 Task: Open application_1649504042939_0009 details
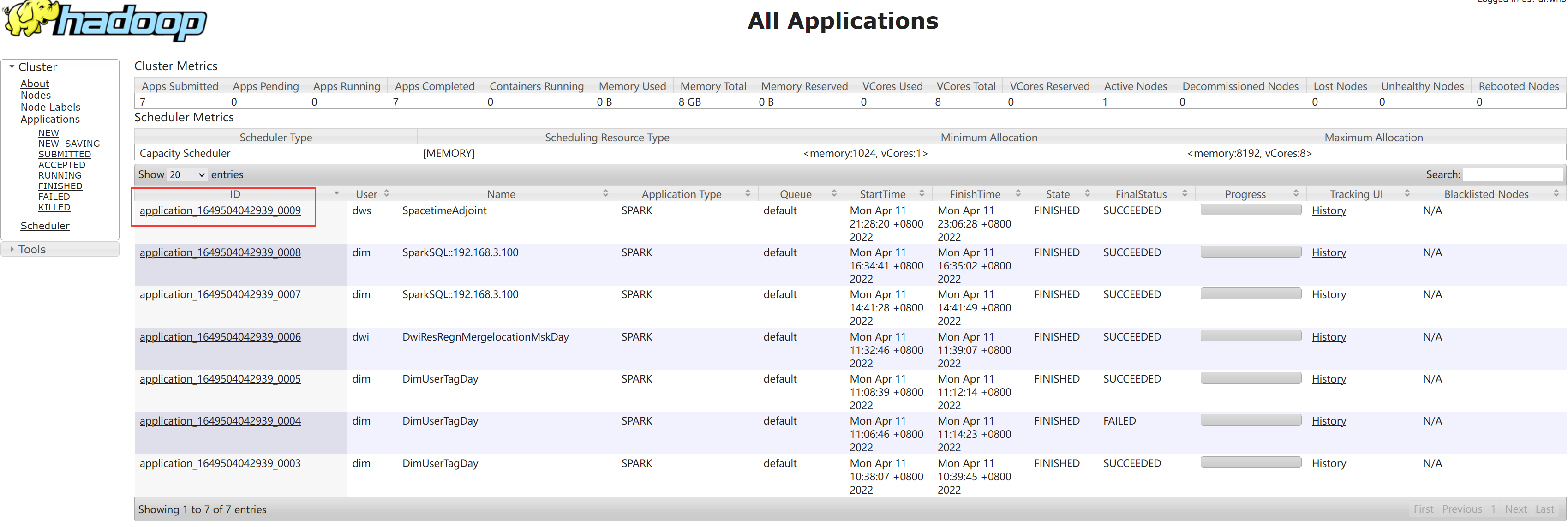click(220, 210)
